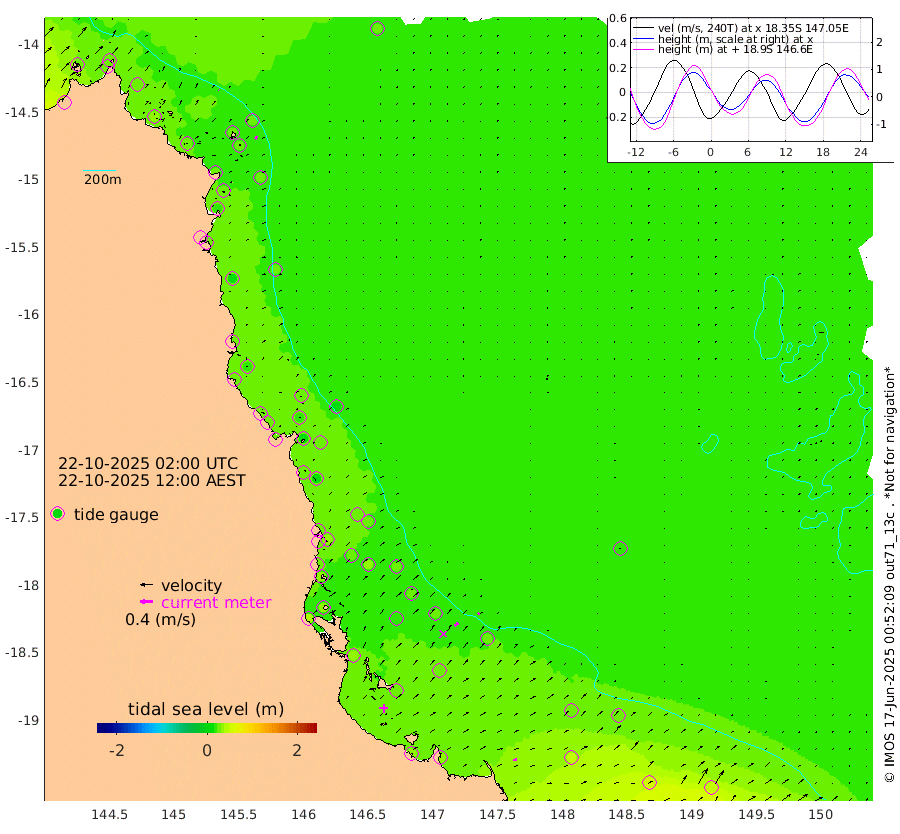The height and width of the screenshot is (834, 900).
Task: Click the '2' tick under the color bar
Action: [x=297, y=750]
